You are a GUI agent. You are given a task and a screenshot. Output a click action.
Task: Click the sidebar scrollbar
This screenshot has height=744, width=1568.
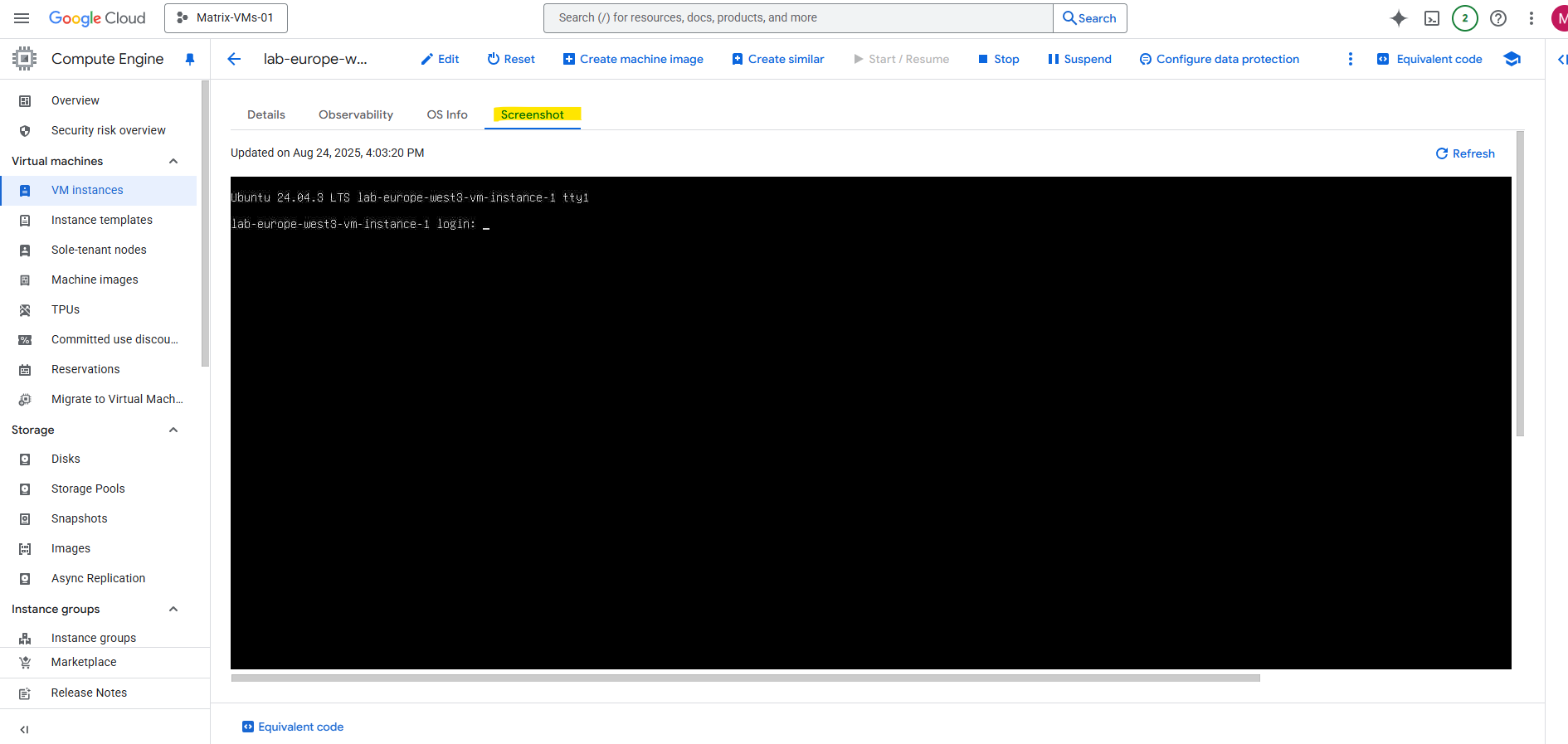[205, 224]
